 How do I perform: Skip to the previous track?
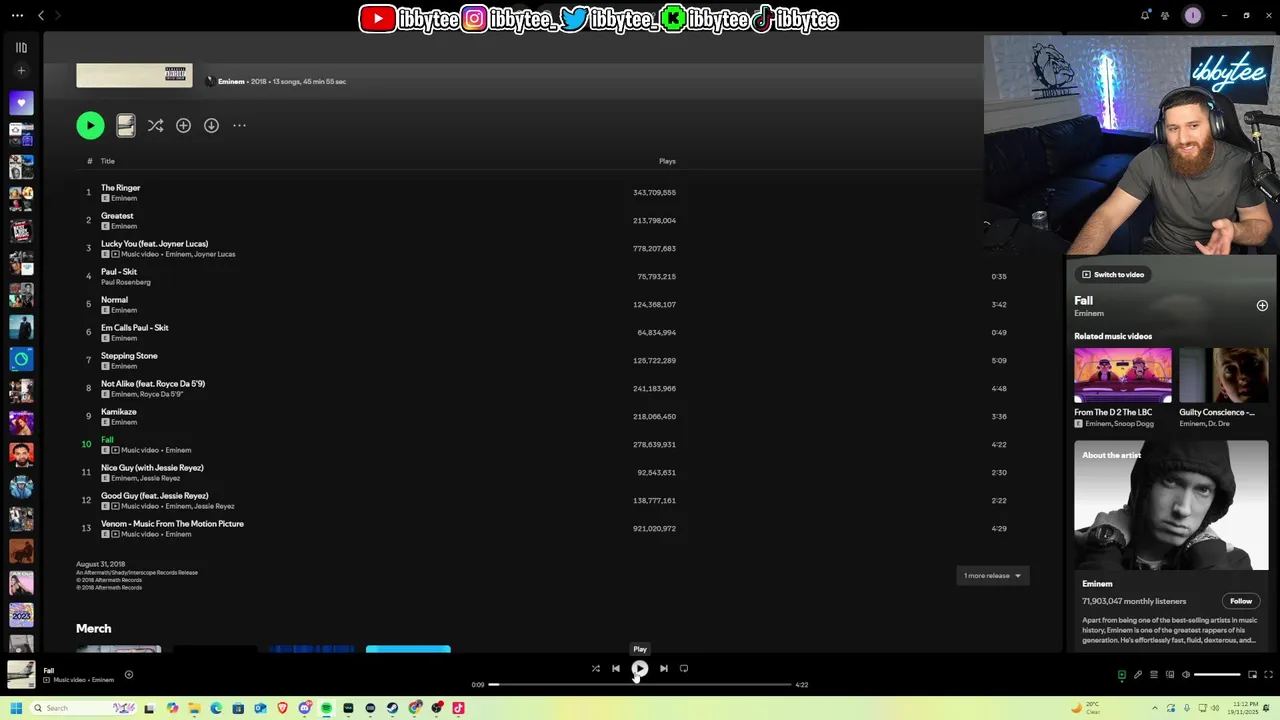(616, 669)
